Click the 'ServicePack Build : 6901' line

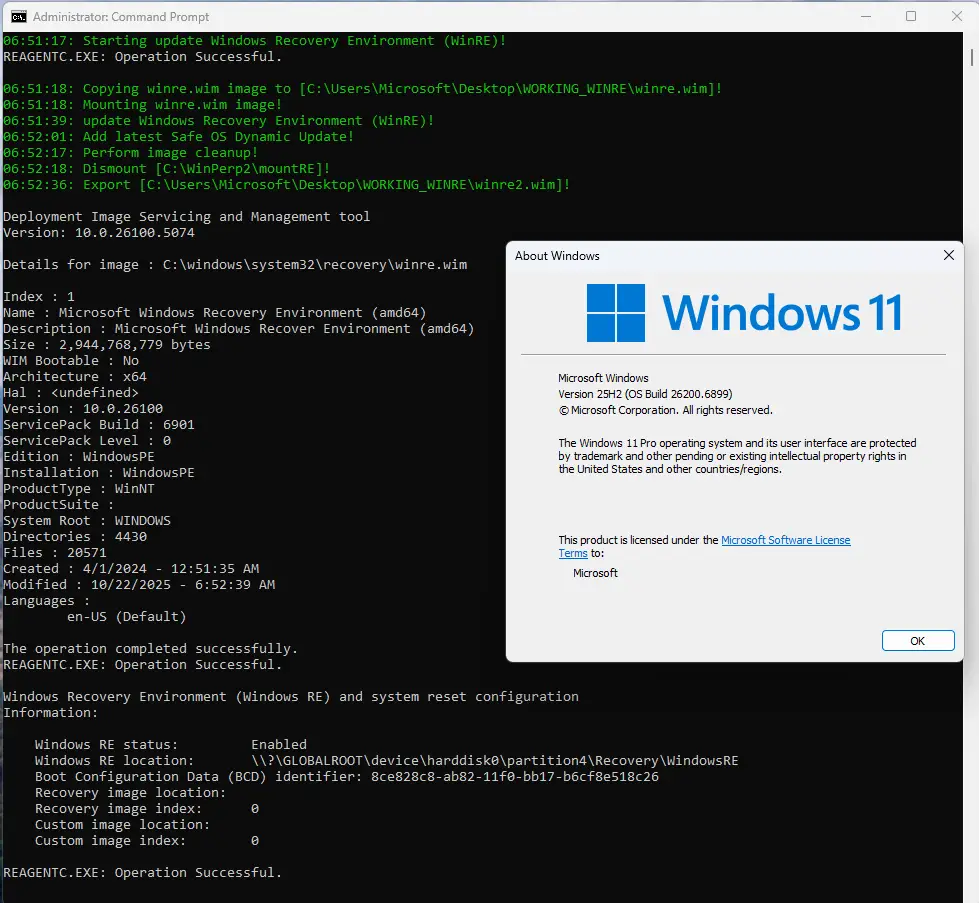pos(99,425)
